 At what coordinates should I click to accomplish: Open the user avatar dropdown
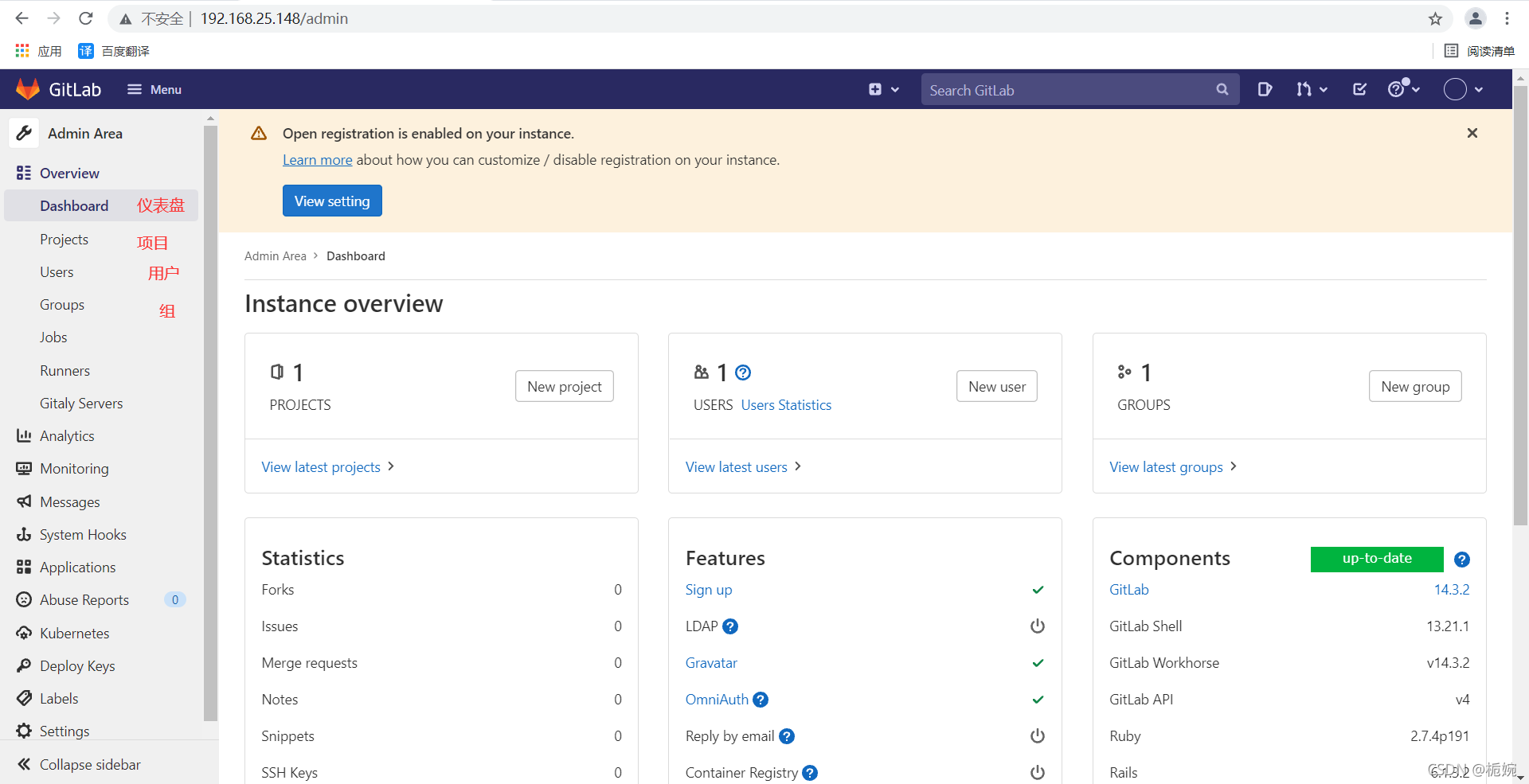pyautogui.click(x=1464, y=89)
